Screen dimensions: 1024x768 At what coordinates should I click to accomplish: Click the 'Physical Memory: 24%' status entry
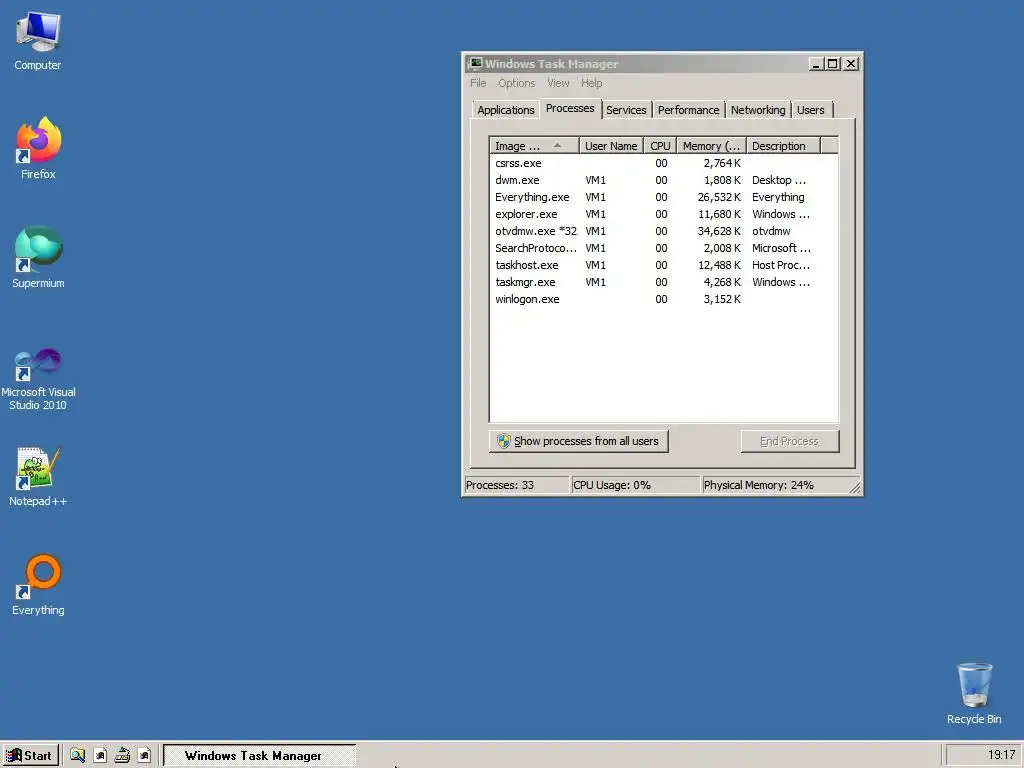pos(773,485)
